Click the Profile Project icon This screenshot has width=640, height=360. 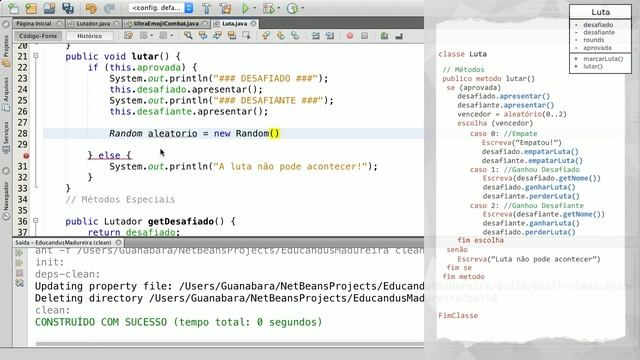(292, 8)
